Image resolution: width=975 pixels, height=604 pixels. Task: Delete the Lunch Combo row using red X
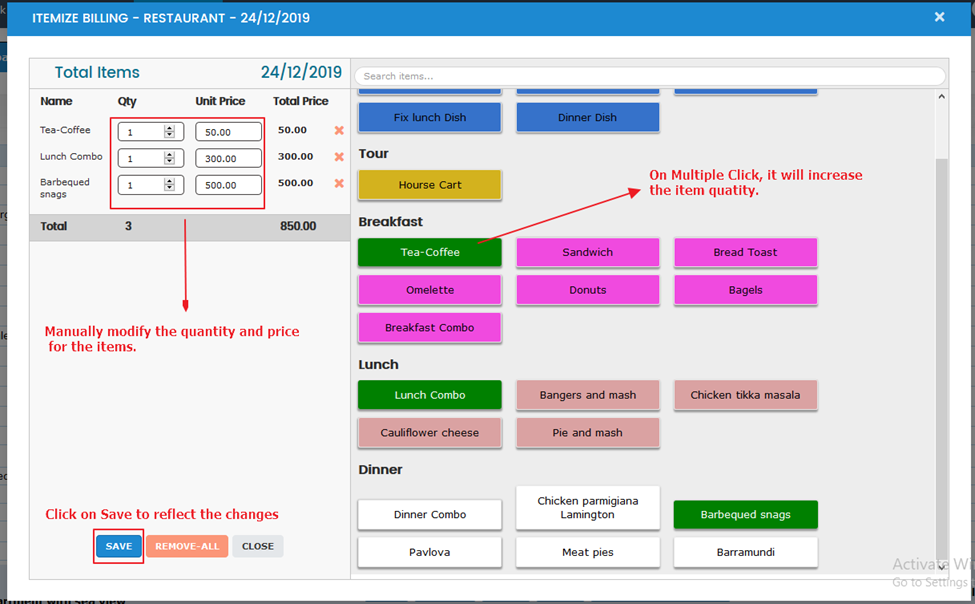pos(339,157)
